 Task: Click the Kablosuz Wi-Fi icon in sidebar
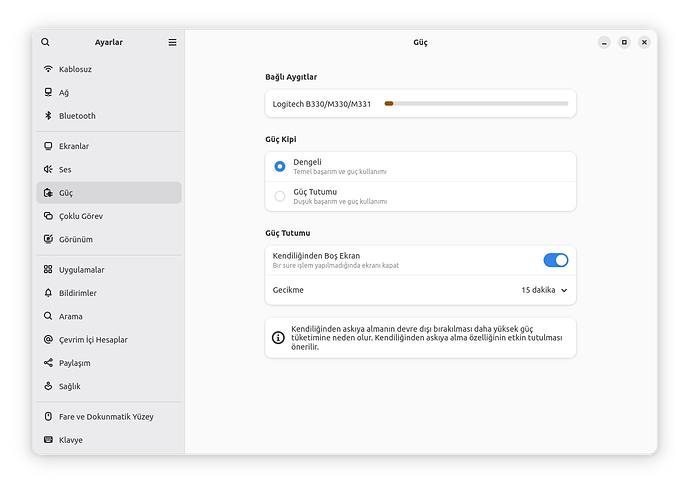48,69
